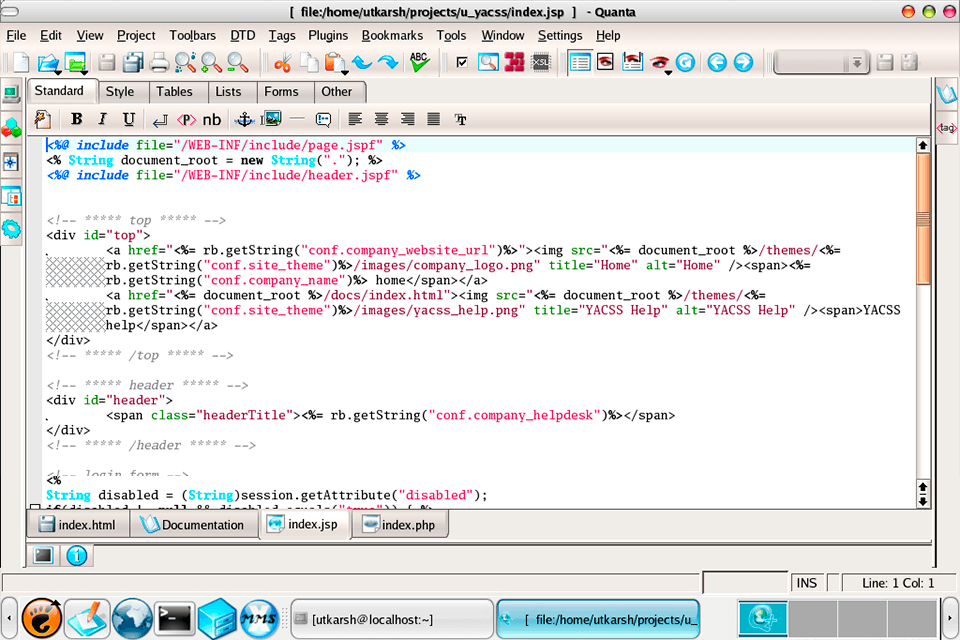Image resolution: width=960 pixels, height=640 pixels.
Task: Insert an anchor using the anchor icon
Action: click(245, 119)
